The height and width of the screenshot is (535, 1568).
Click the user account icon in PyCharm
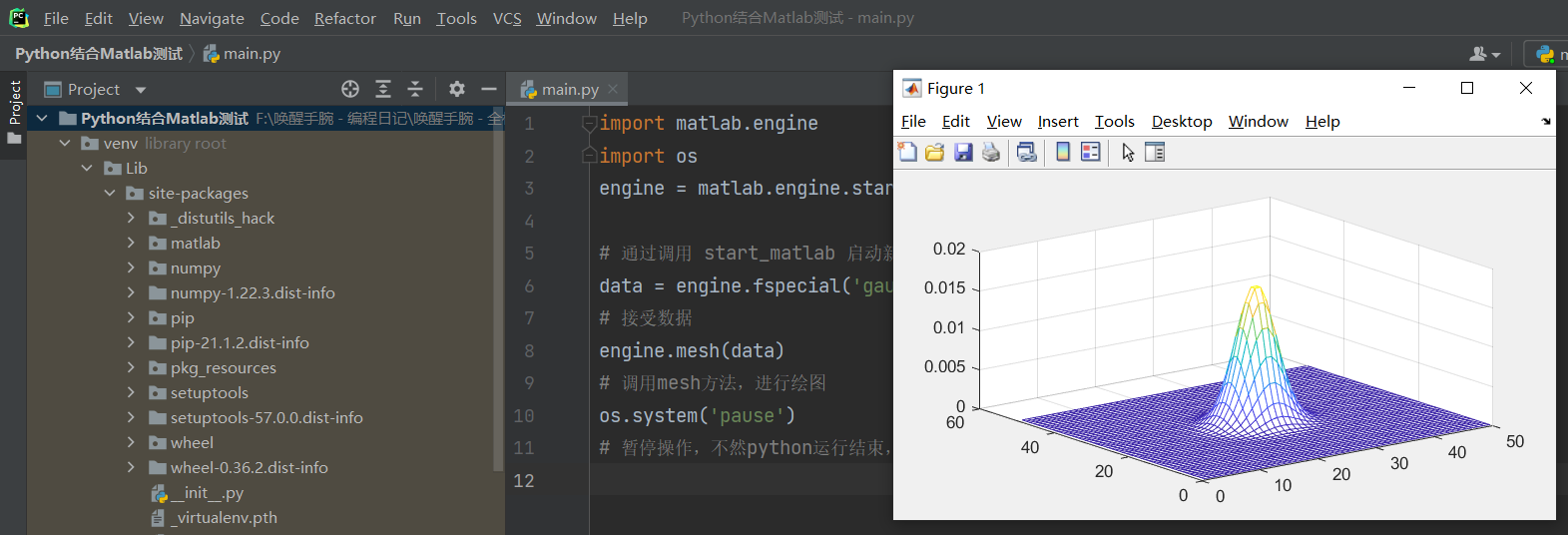pyautogui.click(x=1484, y=54)
